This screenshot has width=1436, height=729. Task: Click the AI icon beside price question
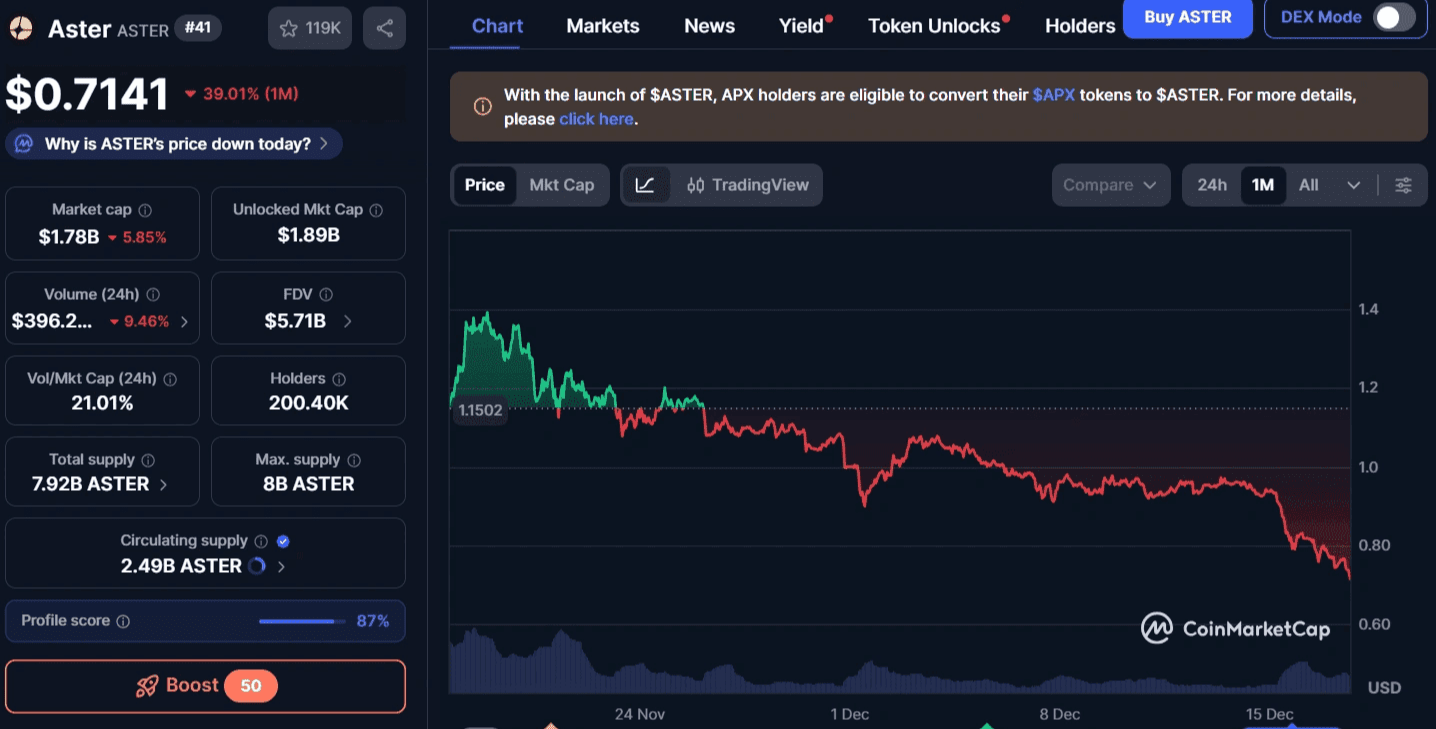(x=23, y=144)
